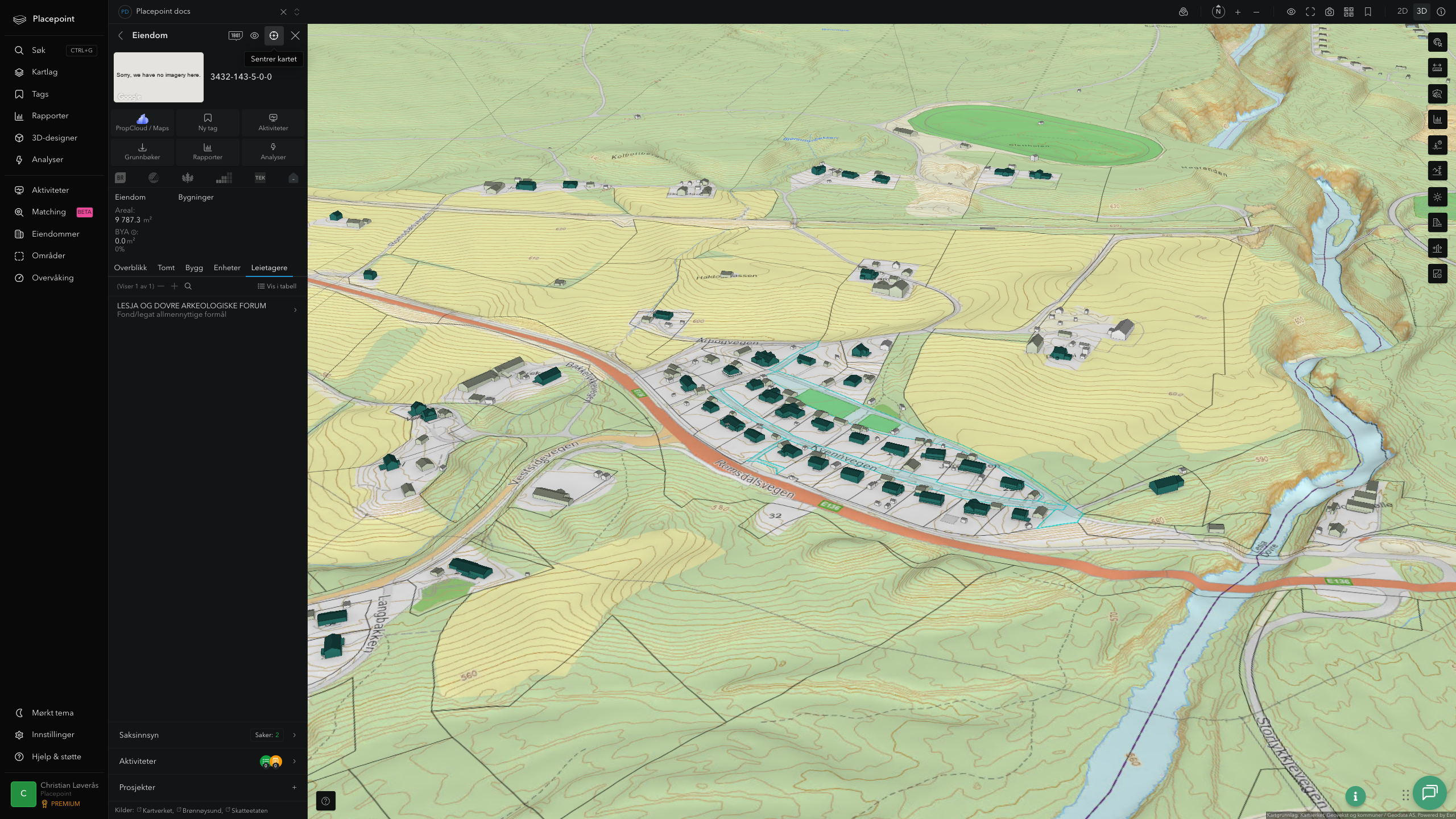
Task: Go back with the arrow beside Eiendom
Action: (121, 35)
